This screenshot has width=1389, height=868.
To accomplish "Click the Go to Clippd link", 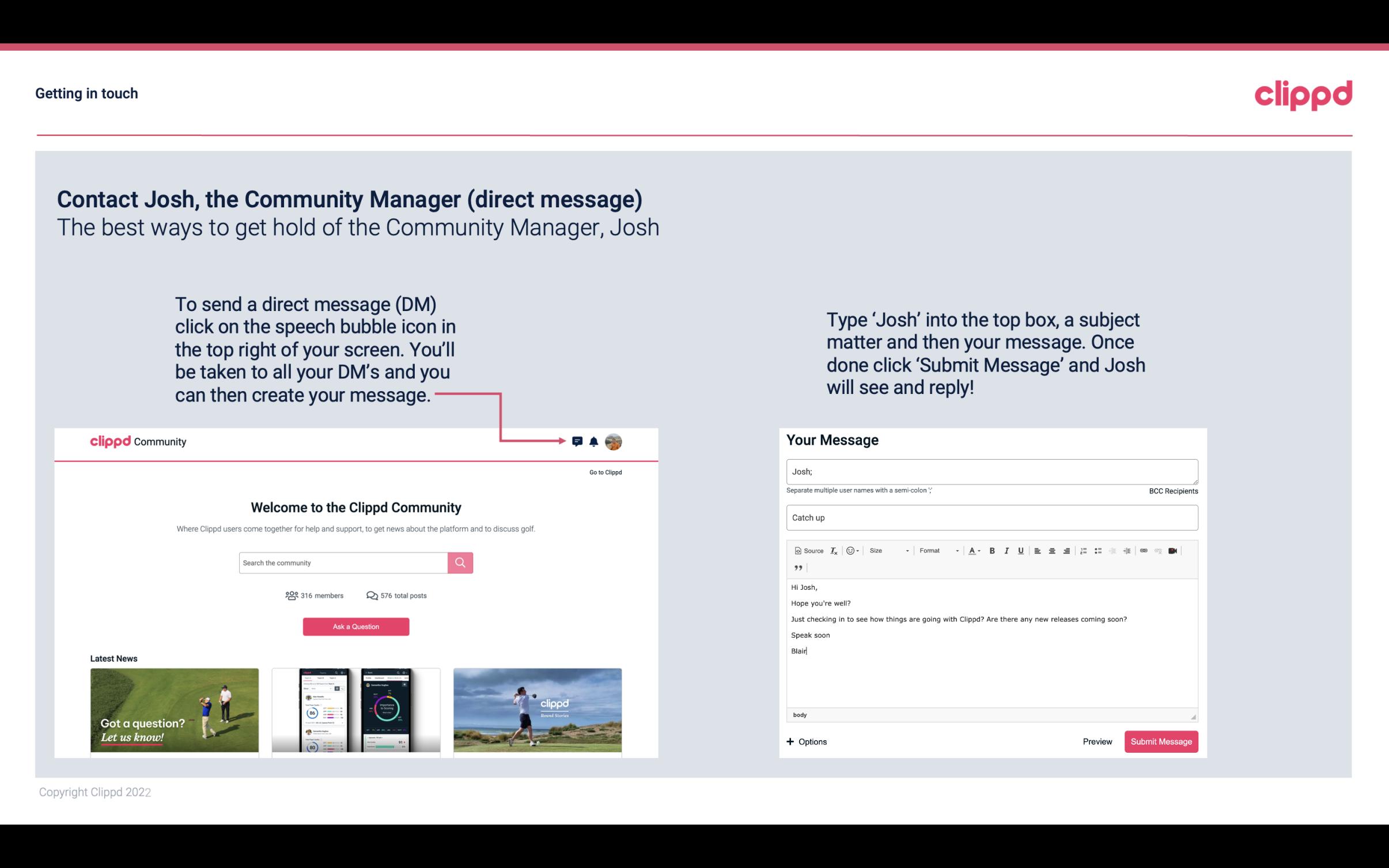I will 604,472.
